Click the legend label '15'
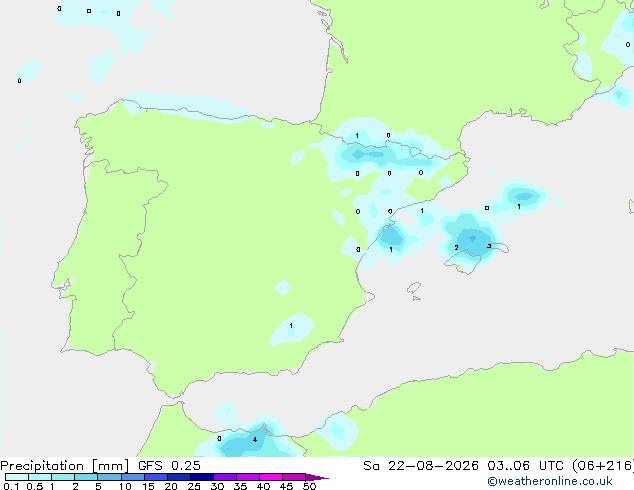634x490 pixels. pos(148,486)
